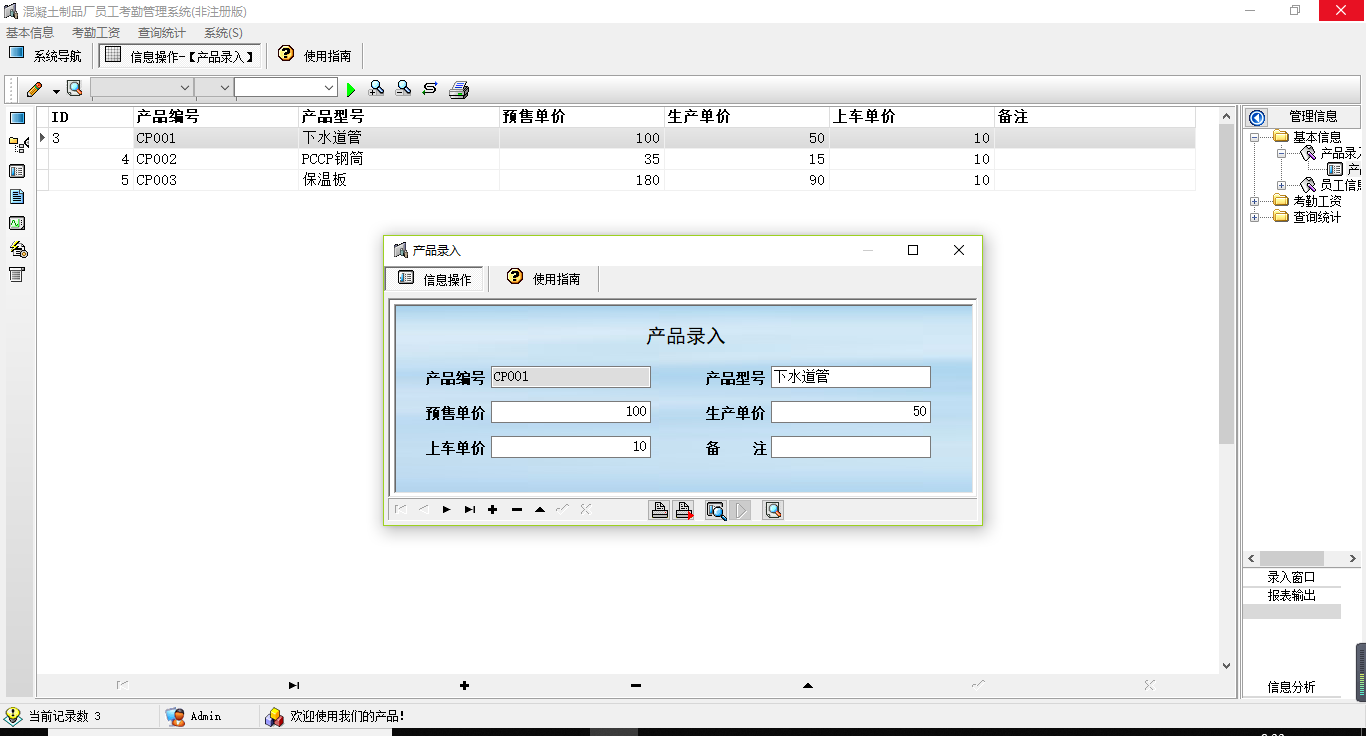This screenshot has width=1366, height=736.
Task: Jump to the last record in the bottom navigator
Action: pyautogui.click(x=294, y=685)
